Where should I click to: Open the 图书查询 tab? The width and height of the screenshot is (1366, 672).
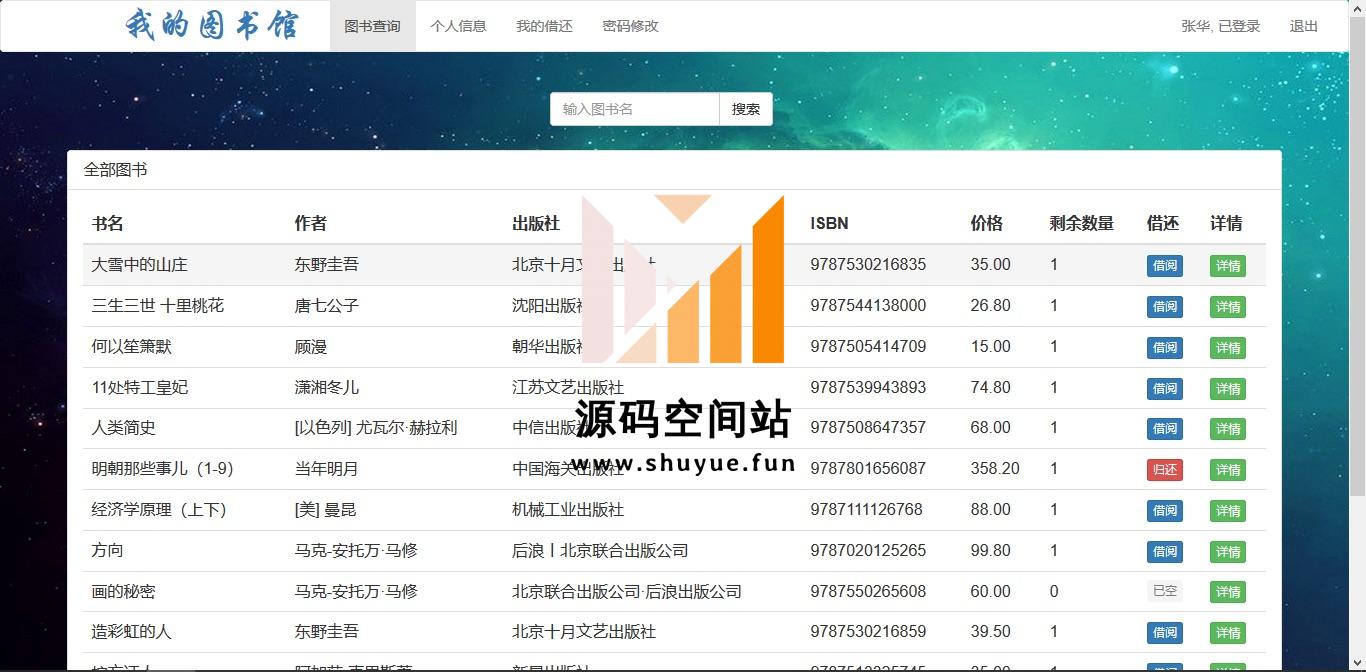click(x=372, y=26)
